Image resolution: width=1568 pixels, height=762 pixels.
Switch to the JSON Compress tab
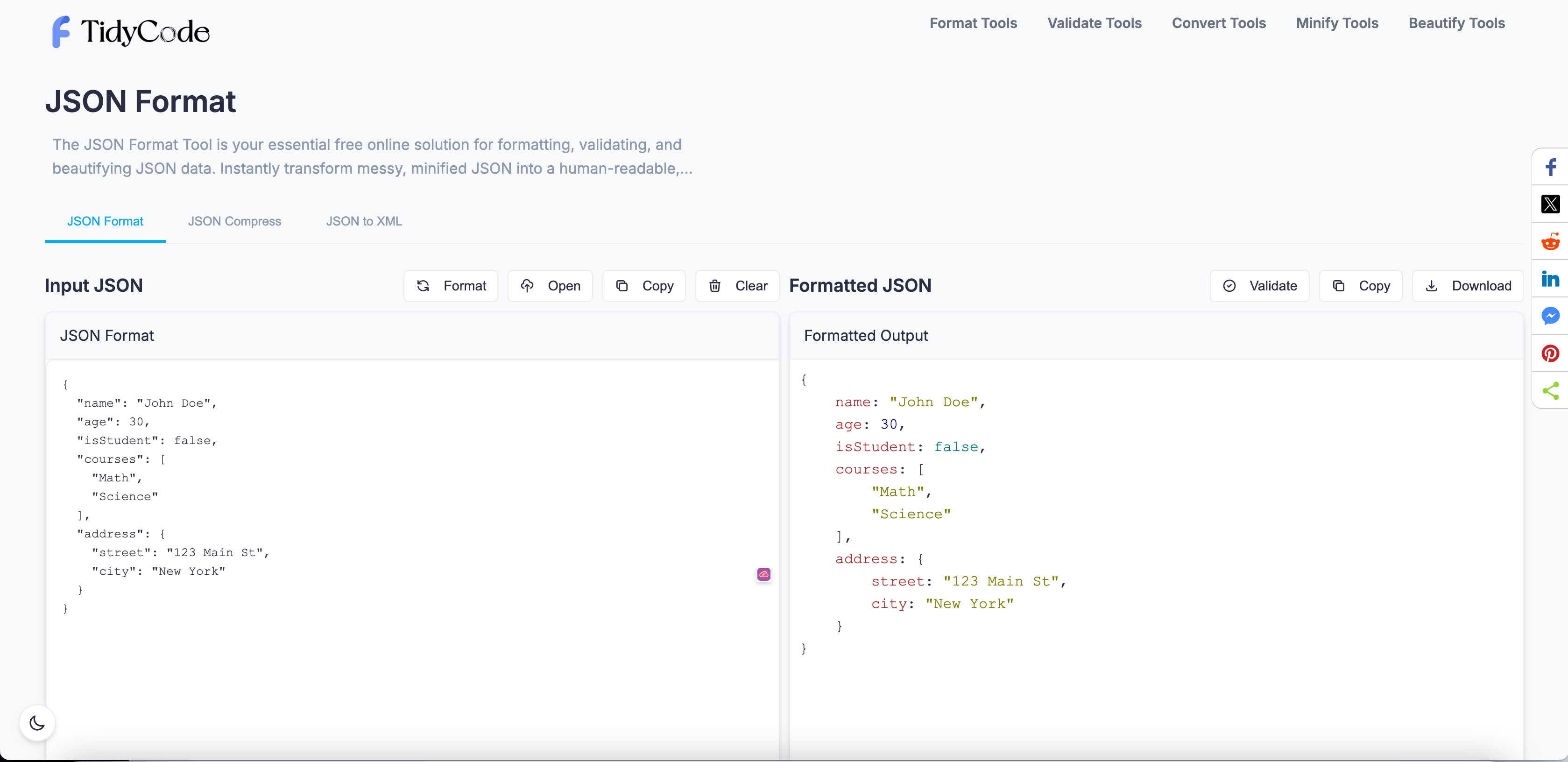click(x=235, y=221)
